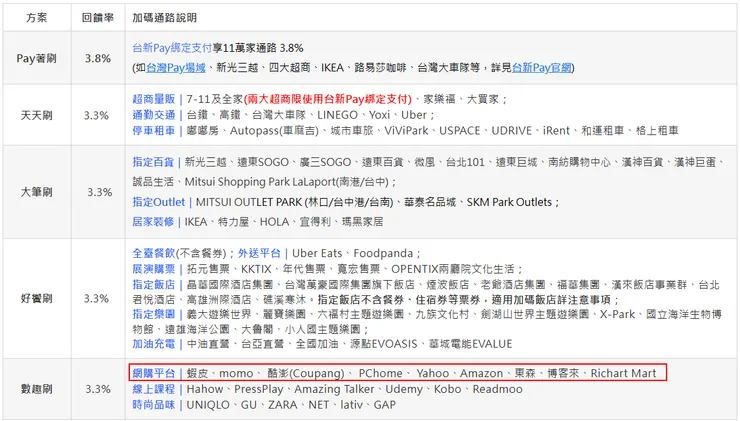The height and width of the screenshot is (421, 740).
Task: Click Udemy in the 線上課程 line
Action: pos(404,389)
